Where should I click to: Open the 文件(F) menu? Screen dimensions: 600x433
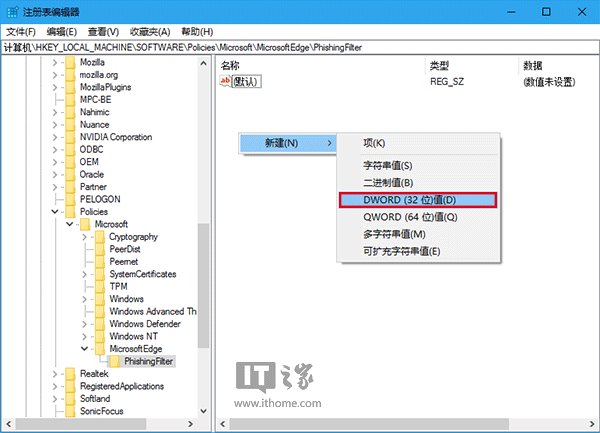tap(20, 32)
